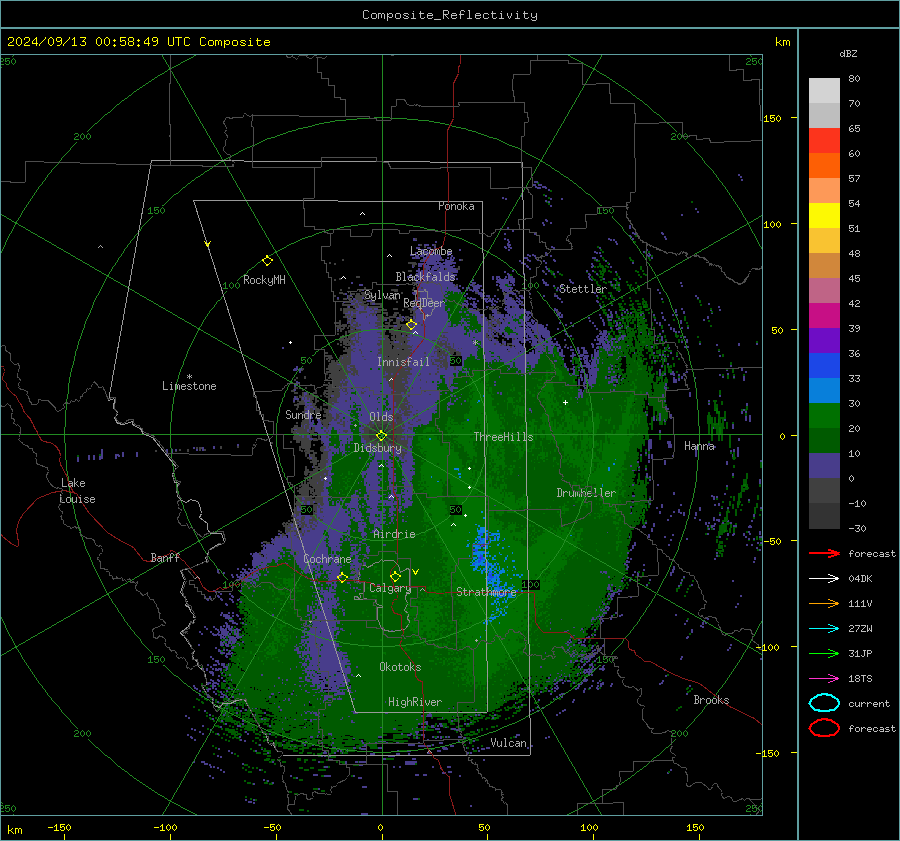This screenshot has width=900, height=841.
Task: Click the red forecast arrow in legend
Action: (x=824, y=553)
